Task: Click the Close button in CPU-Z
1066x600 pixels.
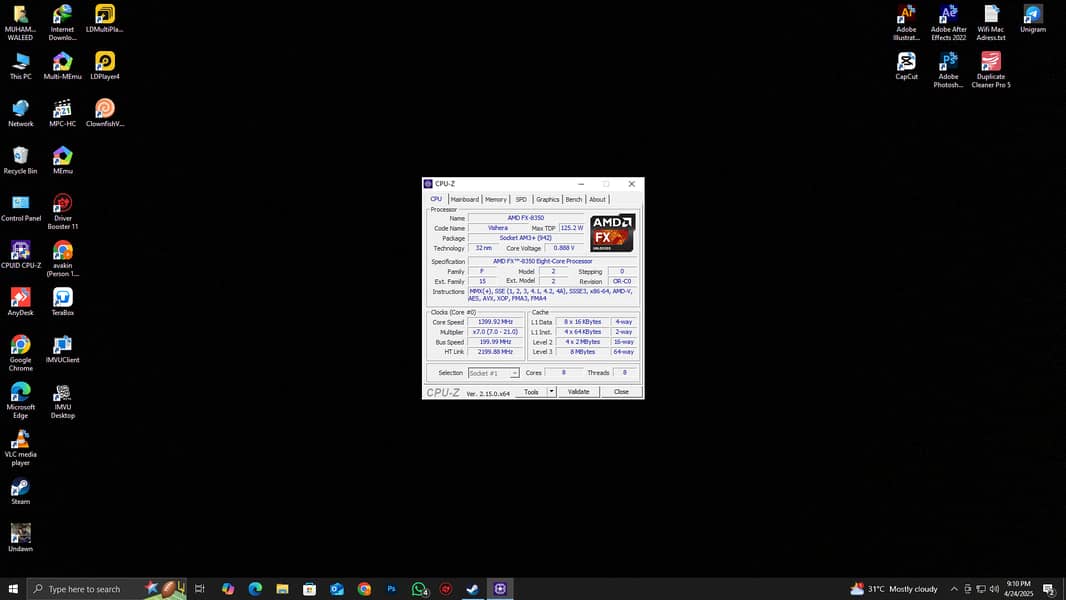Action: (x=621, y=392)
